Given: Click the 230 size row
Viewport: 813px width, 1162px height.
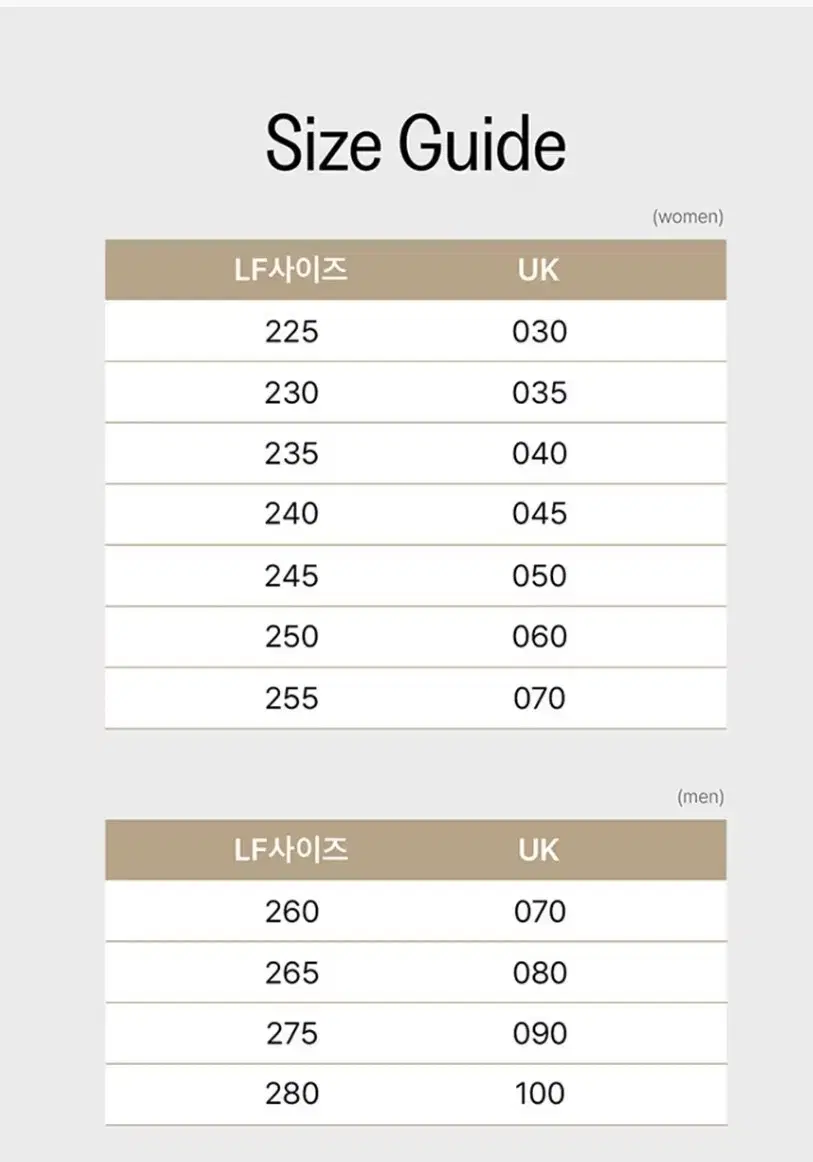Looking at the screenshot, I should tap(416, 393).
